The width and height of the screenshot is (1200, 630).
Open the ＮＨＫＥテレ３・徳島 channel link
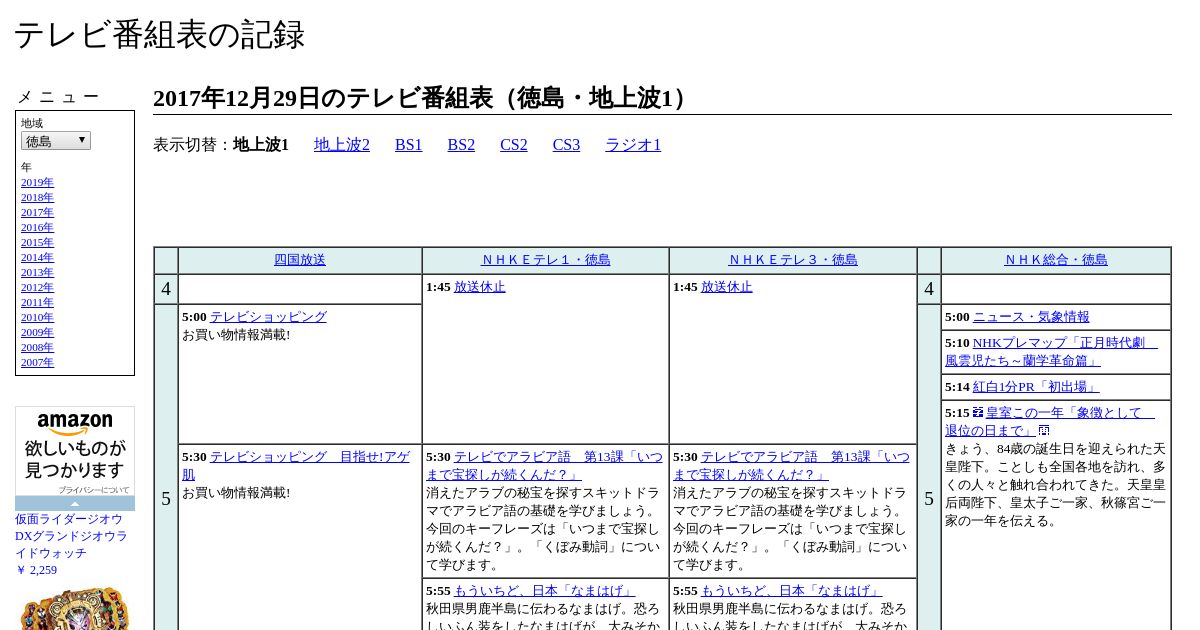[x=793, y=260]
